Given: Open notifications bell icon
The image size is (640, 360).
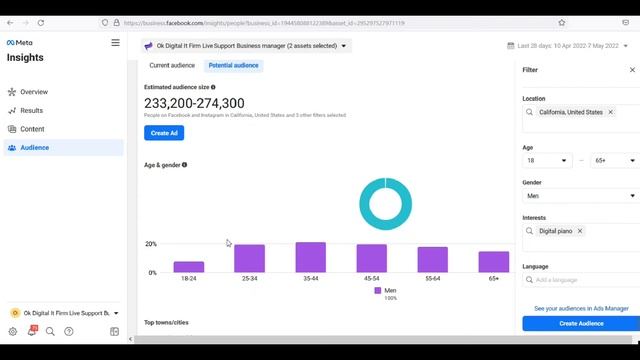Looking at the screenshot, I should (x=32, y=331).
